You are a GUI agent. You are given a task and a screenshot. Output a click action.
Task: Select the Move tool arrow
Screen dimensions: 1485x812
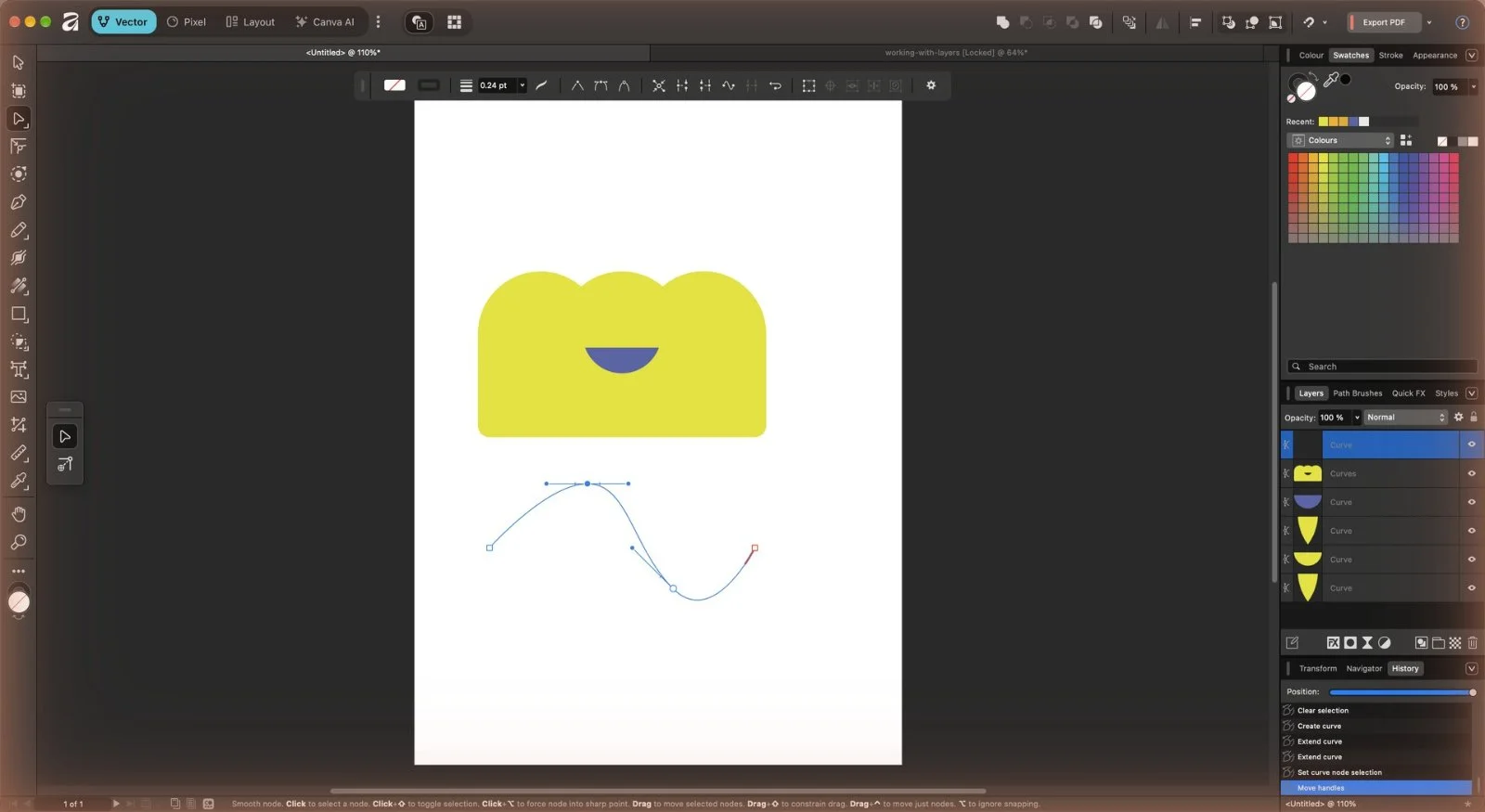pyautogui.click(x=19, y=62)
